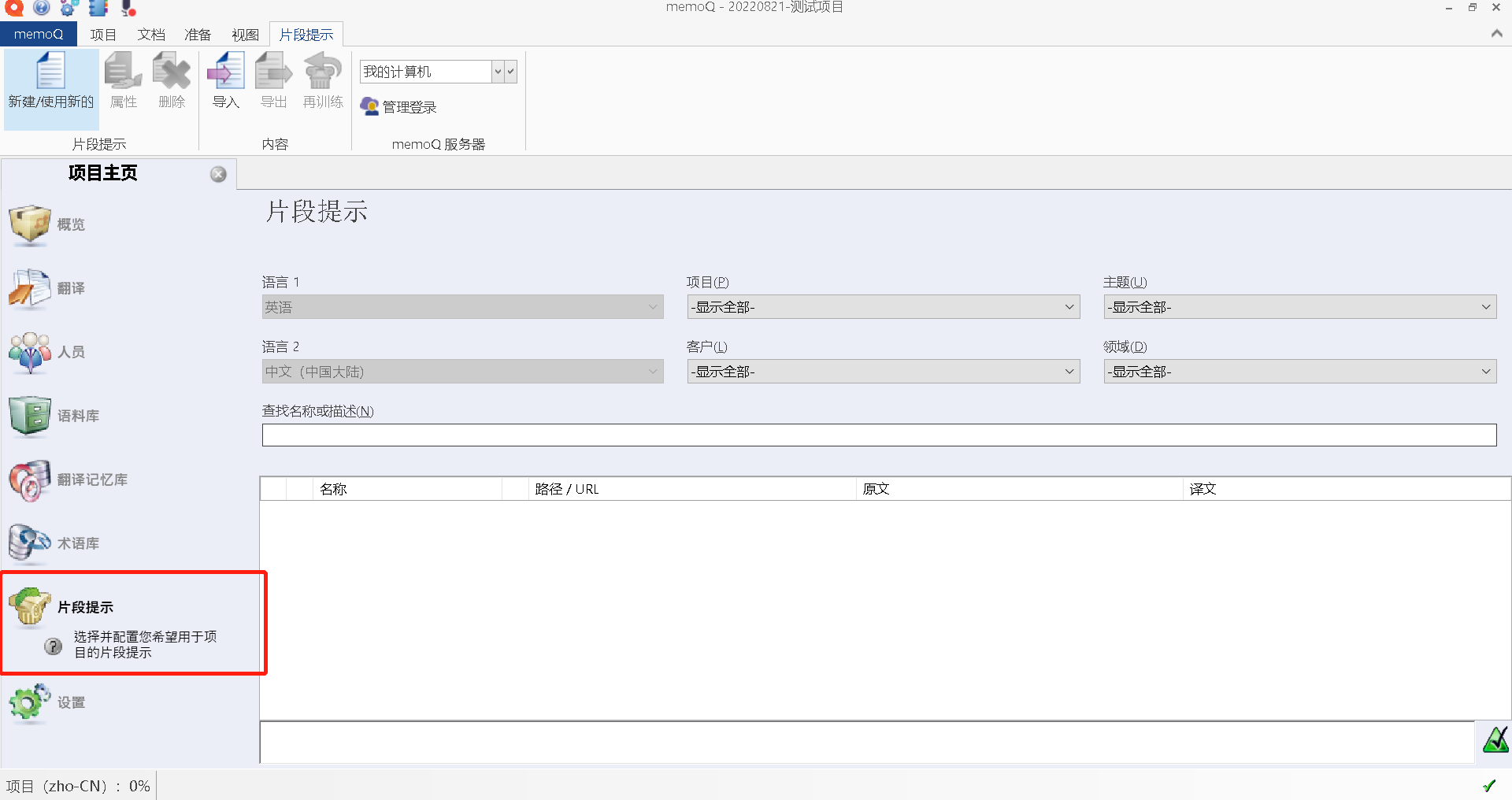Image resolution: width=1512 pixels, height=800 pixels.
Task: Open 设置 in project home sidebar
Action: (47, 702)
